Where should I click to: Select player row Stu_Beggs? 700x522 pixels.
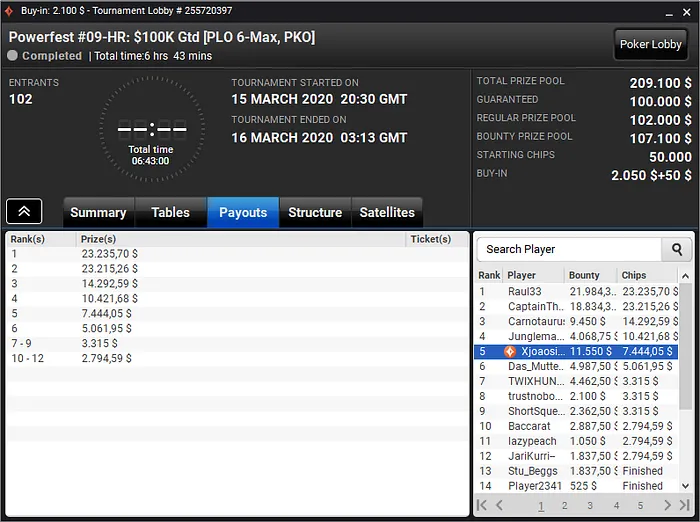click(x=576, y=471)
